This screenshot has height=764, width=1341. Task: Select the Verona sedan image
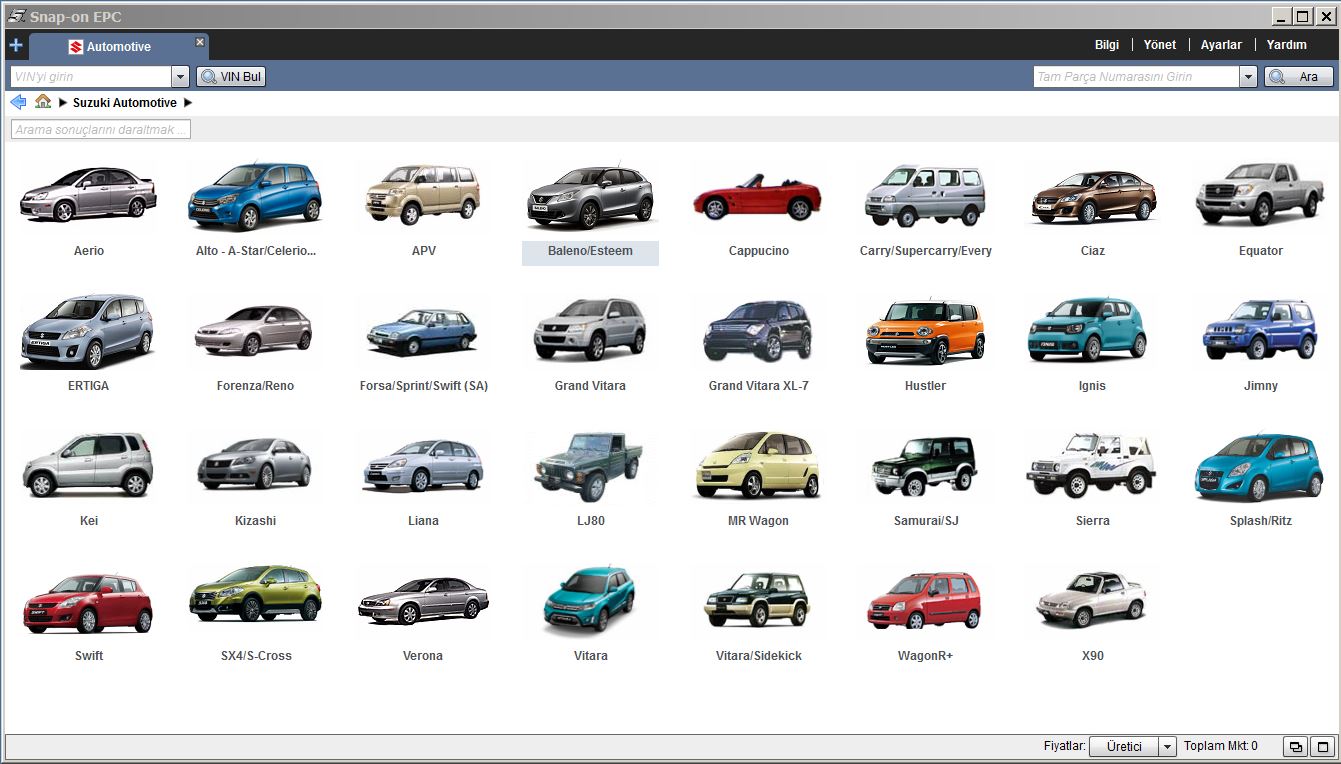423,600
